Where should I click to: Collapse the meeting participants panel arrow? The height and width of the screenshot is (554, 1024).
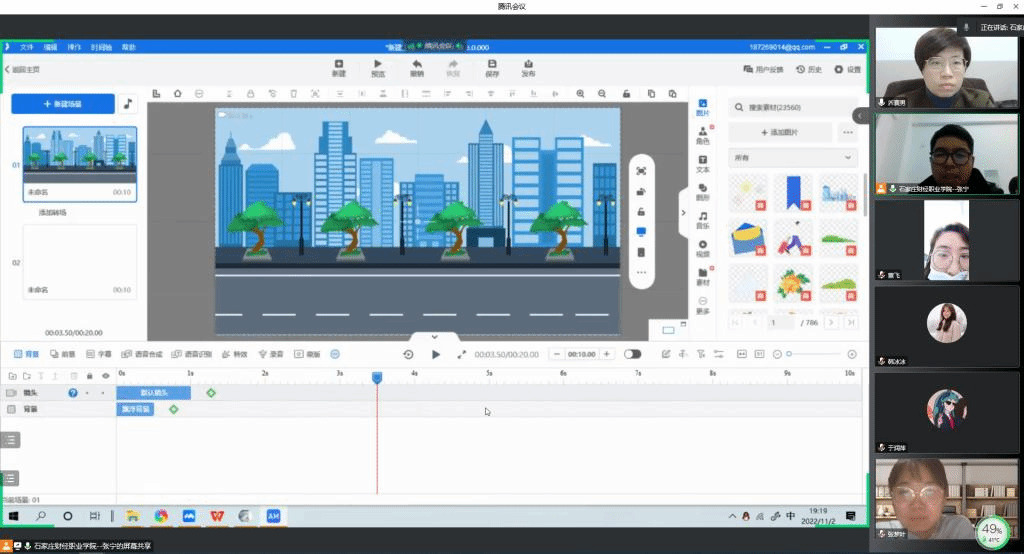[860, 116]
